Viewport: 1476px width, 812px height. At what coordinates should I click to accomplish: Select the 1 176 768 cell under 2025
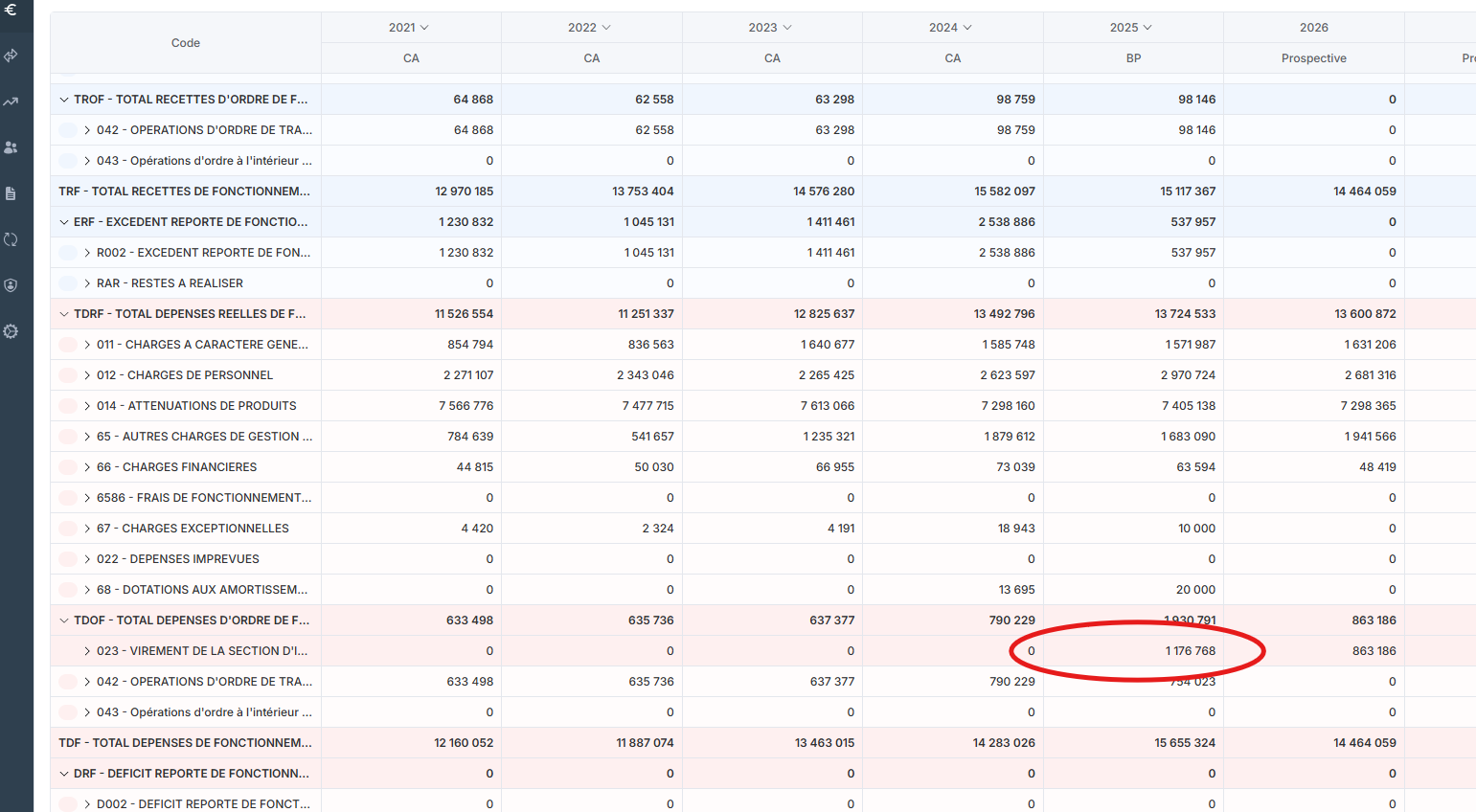[x=1190, y=651]
